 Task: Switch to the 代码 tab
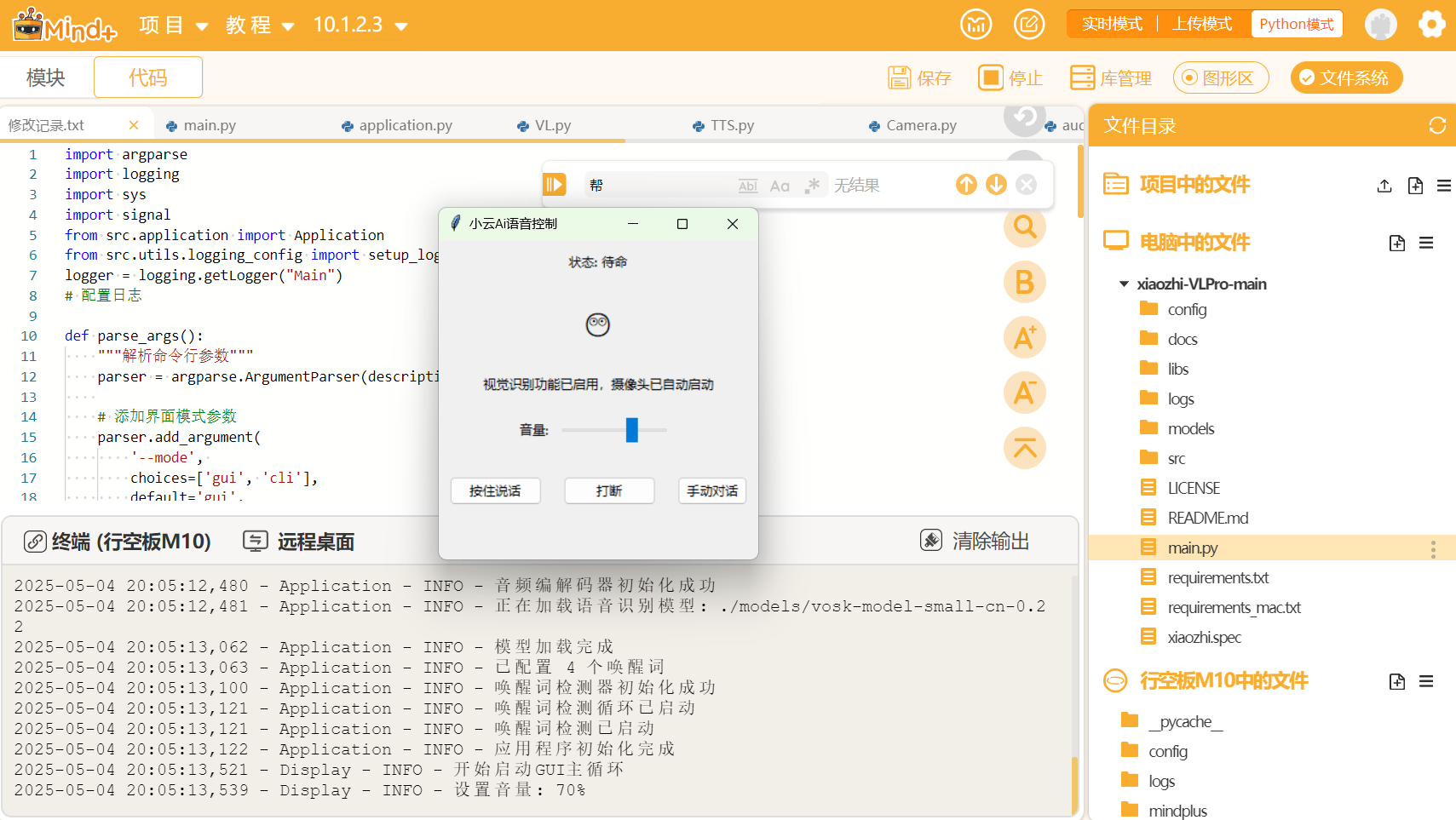[x=148, y=77]
